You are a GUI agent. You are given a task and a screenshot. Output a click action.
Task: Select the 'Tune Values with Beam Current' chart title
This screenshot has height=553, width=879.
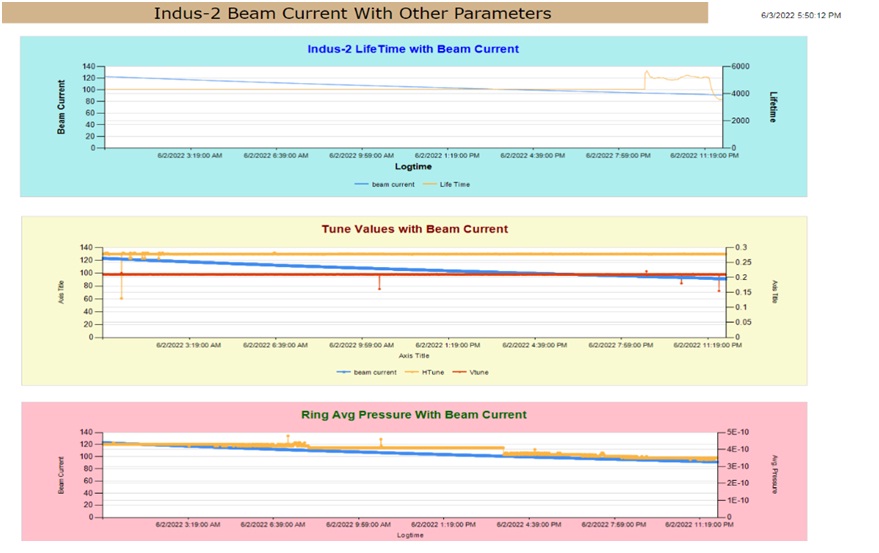pos(415,229)
